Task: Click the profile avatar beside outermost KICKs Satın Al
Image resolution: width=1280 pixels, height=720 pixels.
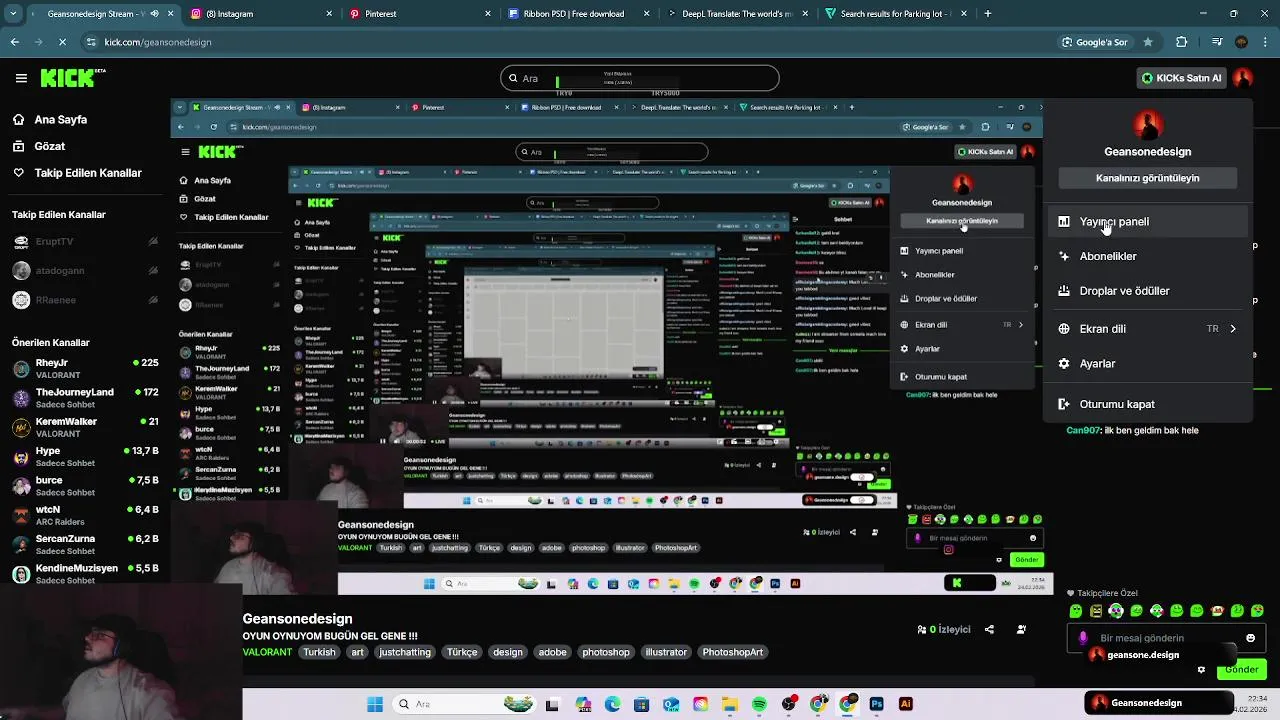Action: point(1243,78)
